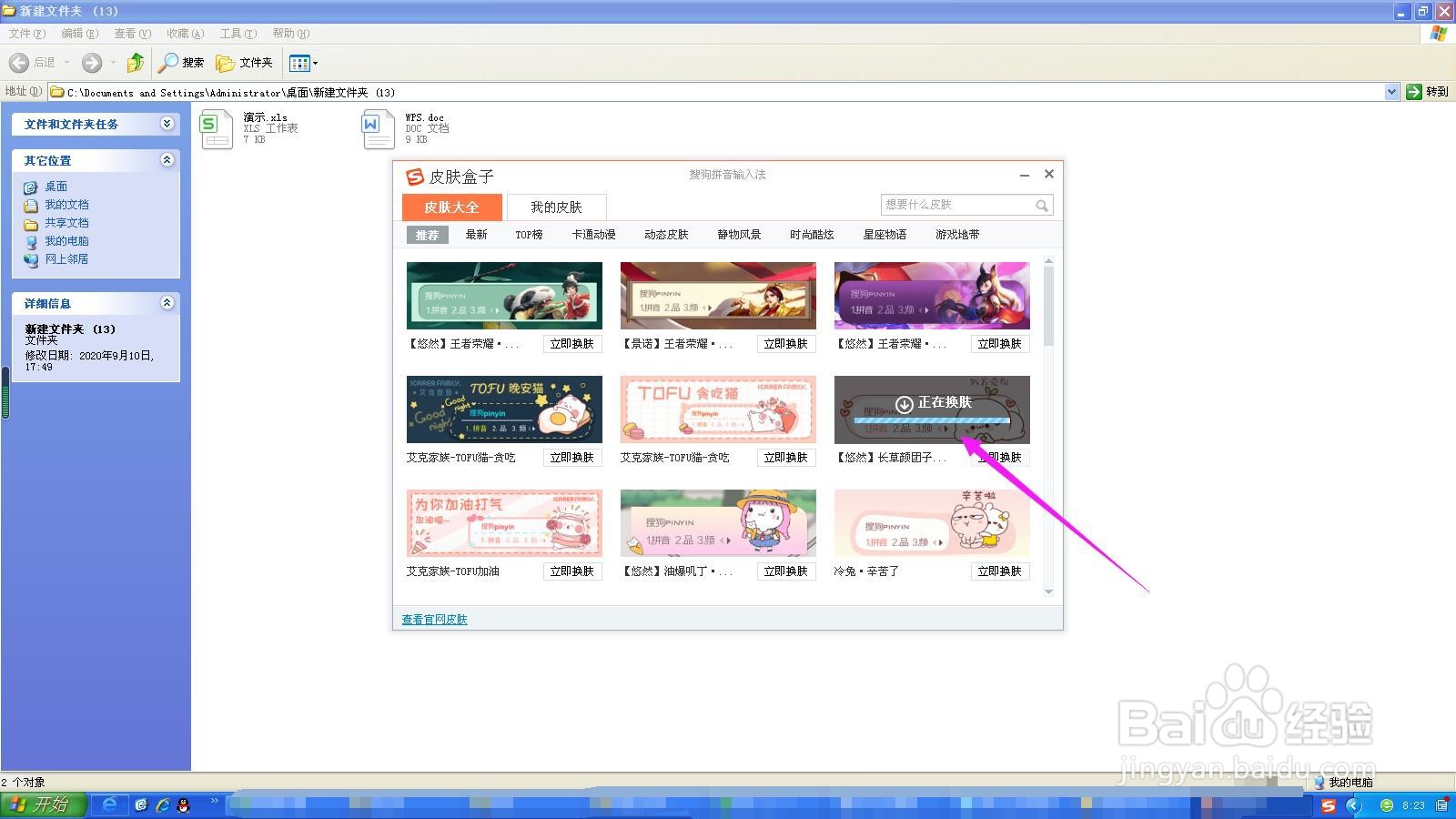Select the 动态皮肤 category
Viewport: 1456px width, 819px height.
[666, 235]
